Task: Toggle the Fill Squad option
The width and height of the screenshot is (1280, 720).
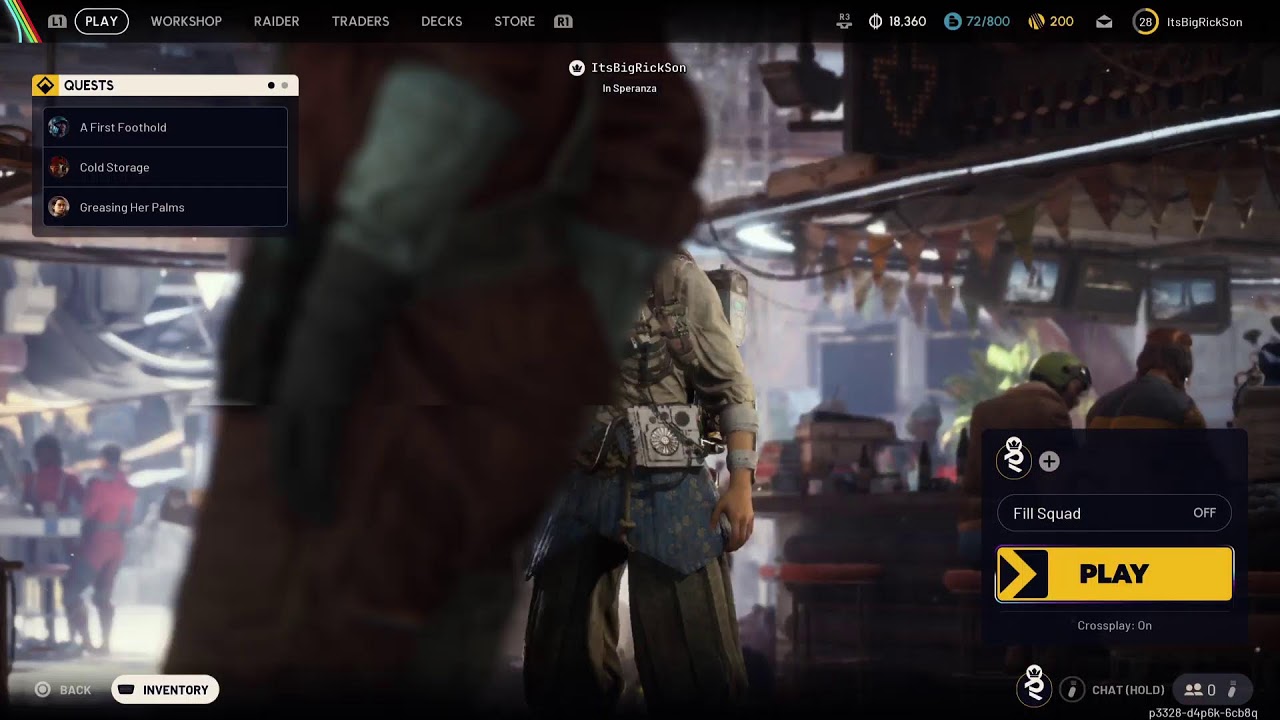Action: 1114,513
